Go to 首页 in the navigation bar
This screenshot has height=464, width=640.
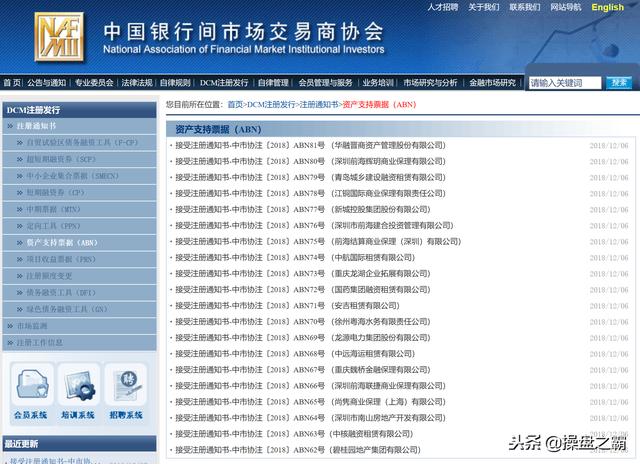[x=12, y=82]
